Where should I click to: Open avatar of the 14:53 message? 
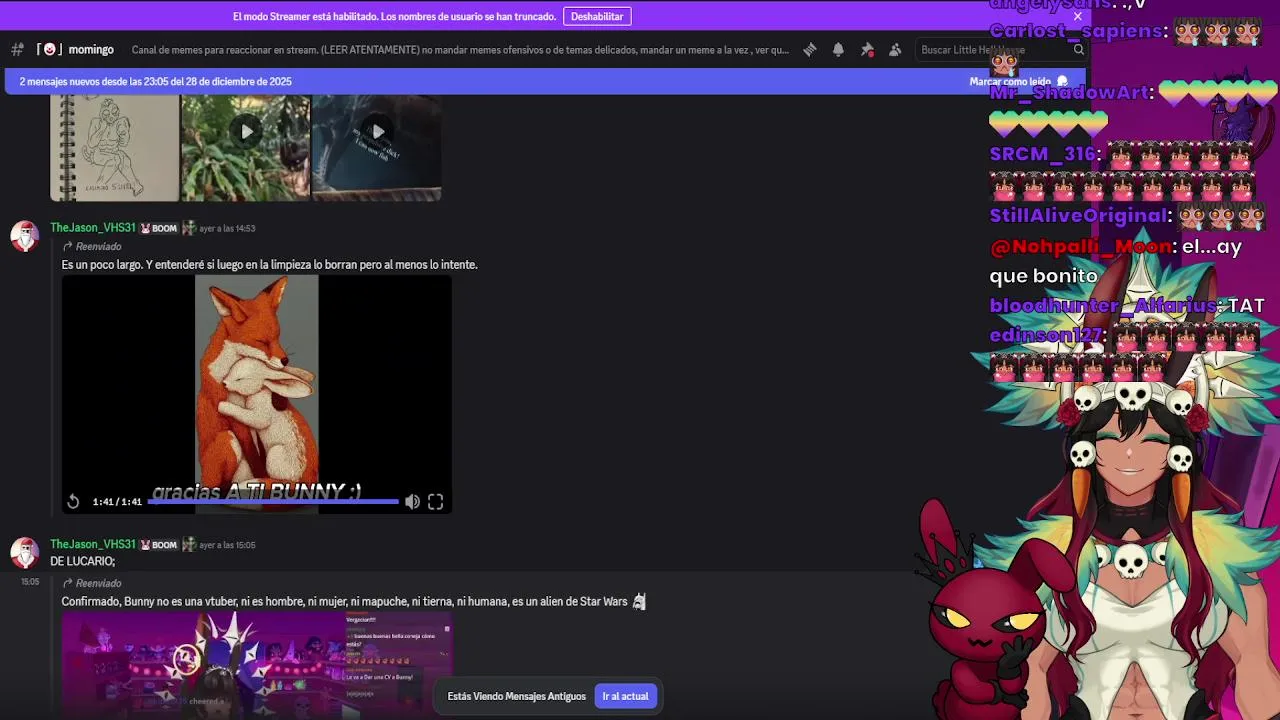(24, 236)
